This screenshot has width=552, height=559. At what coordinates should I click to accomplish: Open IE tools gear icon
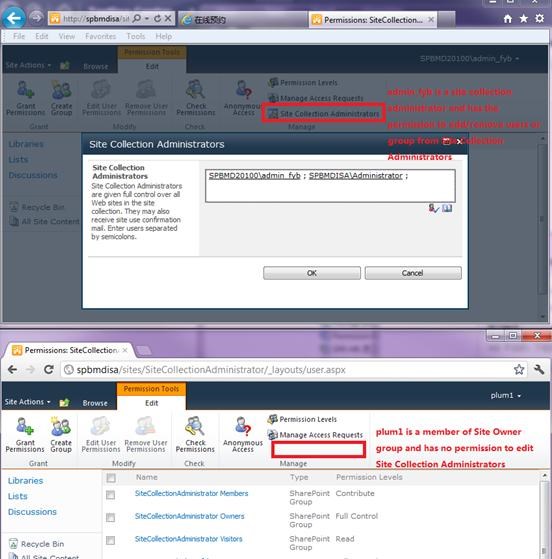[540, 19]
